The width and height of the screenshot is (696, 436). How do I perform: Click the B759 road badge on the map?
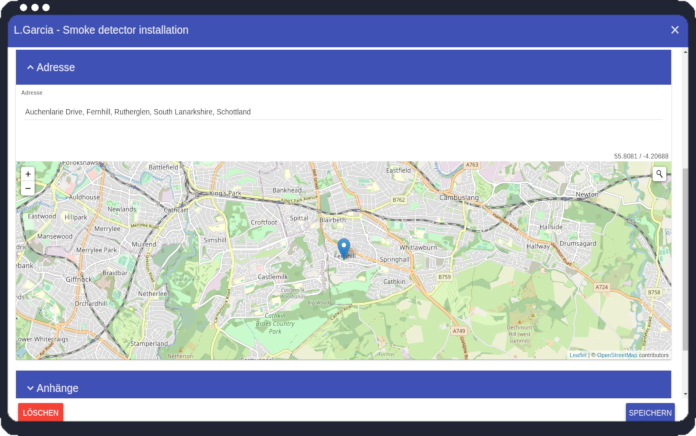[x=444, y=277]
